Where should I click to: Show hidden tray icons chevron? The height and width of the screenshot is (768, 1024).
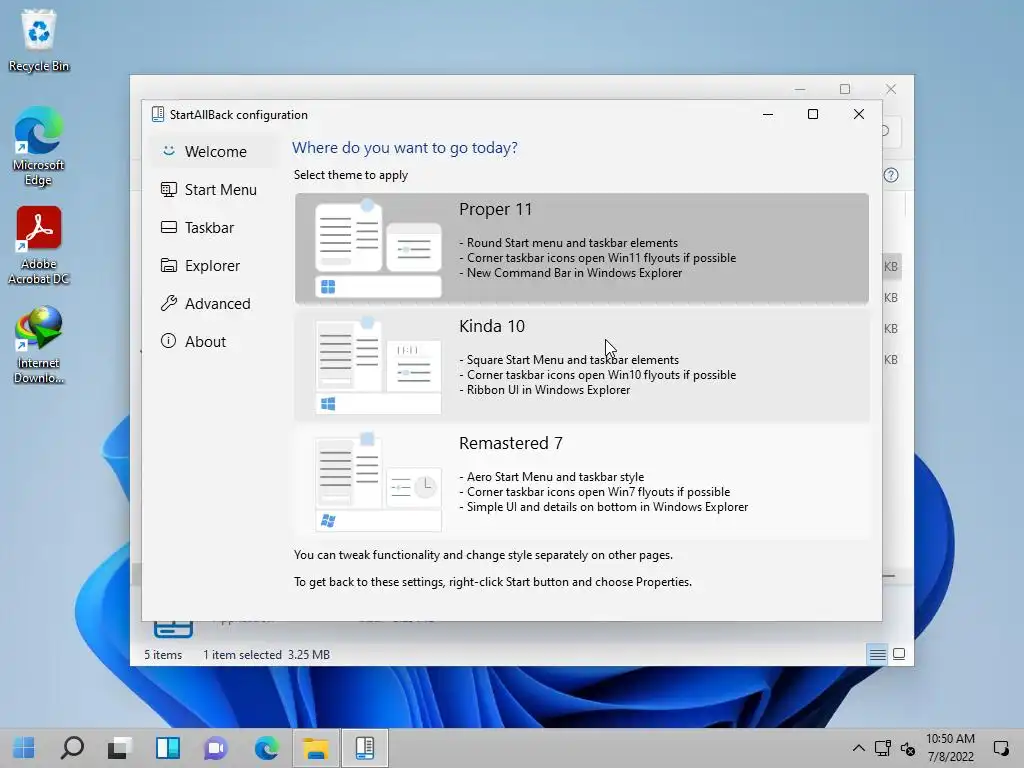[x=859, y=748]
